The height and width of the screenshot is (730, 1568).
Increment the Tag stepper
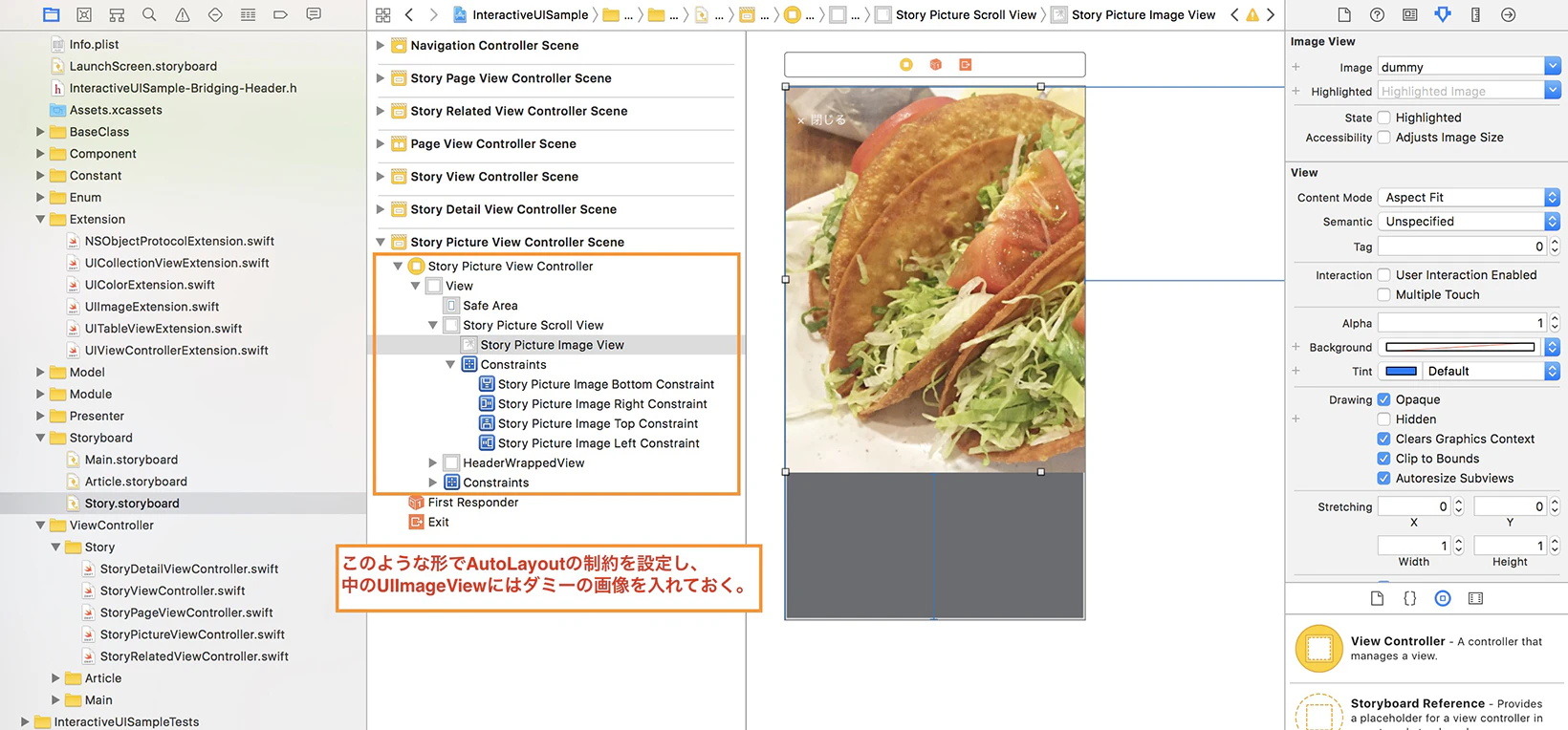tap(1555, 243)
